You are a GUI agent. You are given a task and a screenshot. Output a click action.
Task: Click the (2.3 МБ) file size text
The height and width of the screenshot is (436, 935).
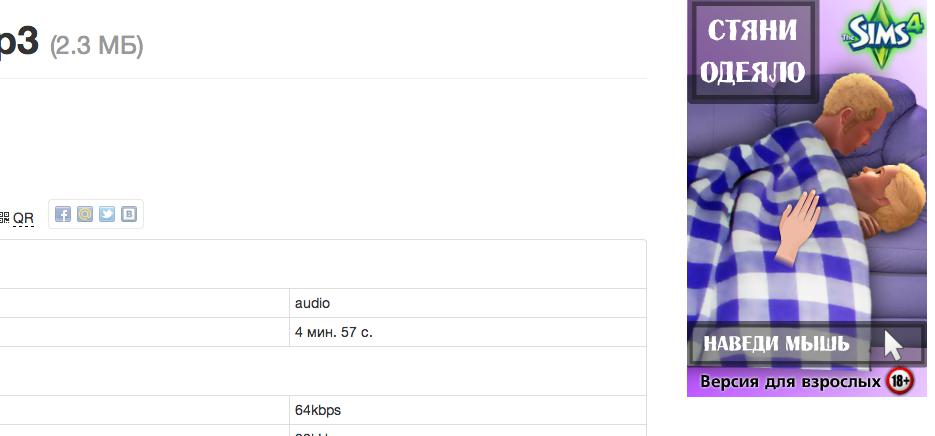[96, 45]
